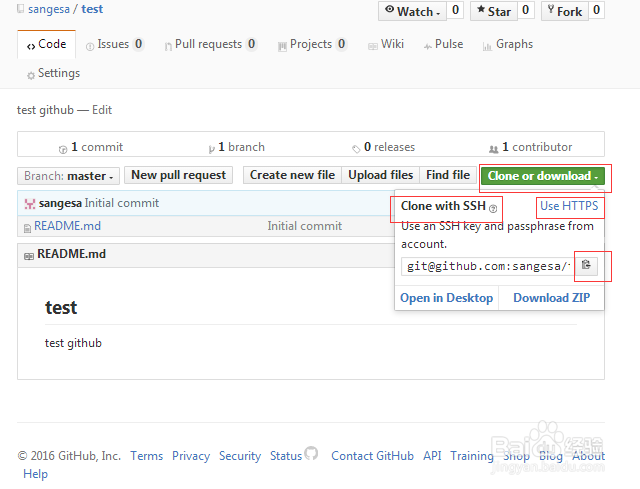View the 1 branch list

point(237,147)
